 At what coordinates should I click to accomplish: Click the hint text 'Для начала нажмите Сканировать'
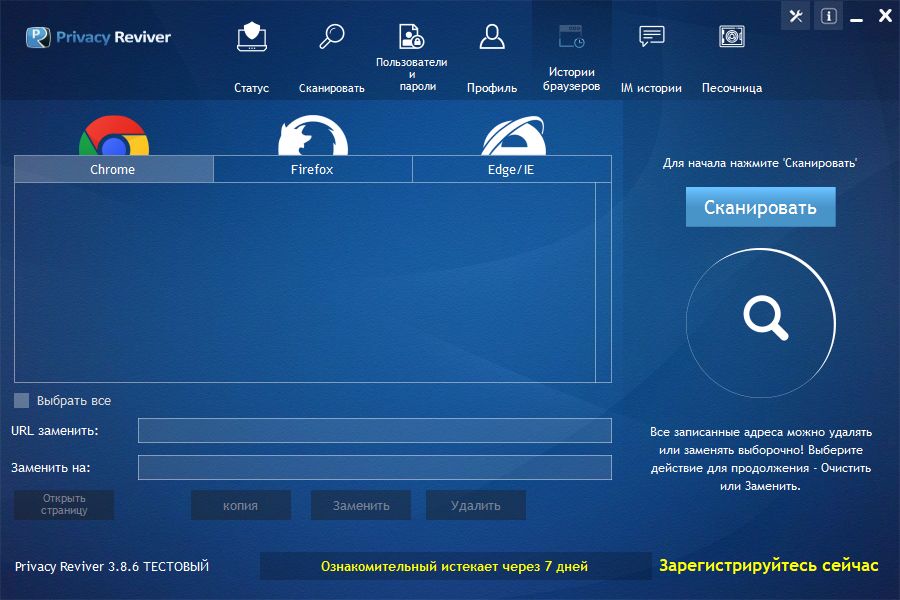[x=760, y=163]
